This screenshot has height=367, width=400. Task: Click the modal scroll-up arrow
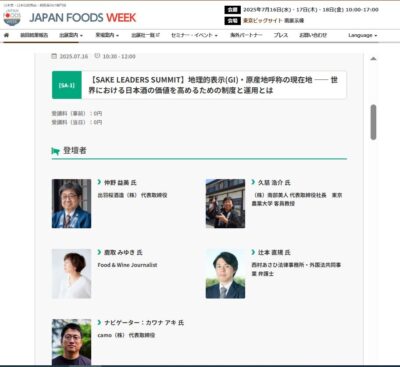coord(373,59)
